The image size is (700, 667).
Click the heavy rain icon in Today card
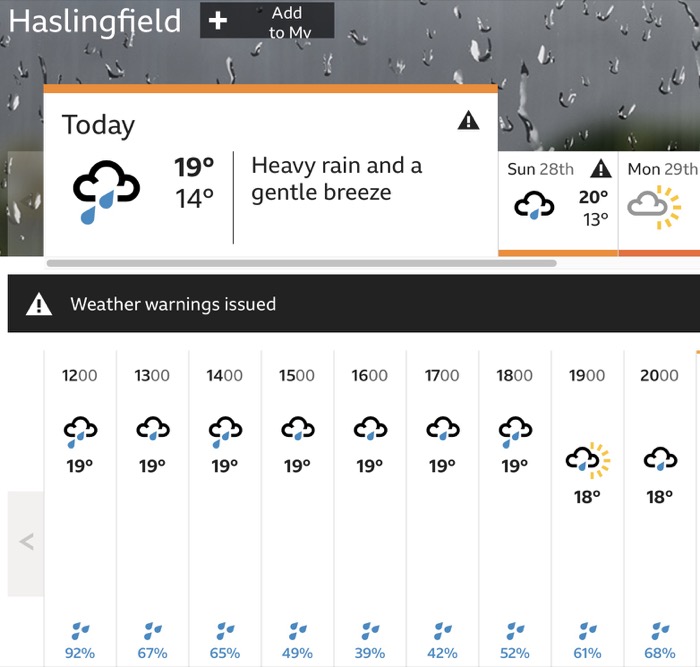coord(106,192)
